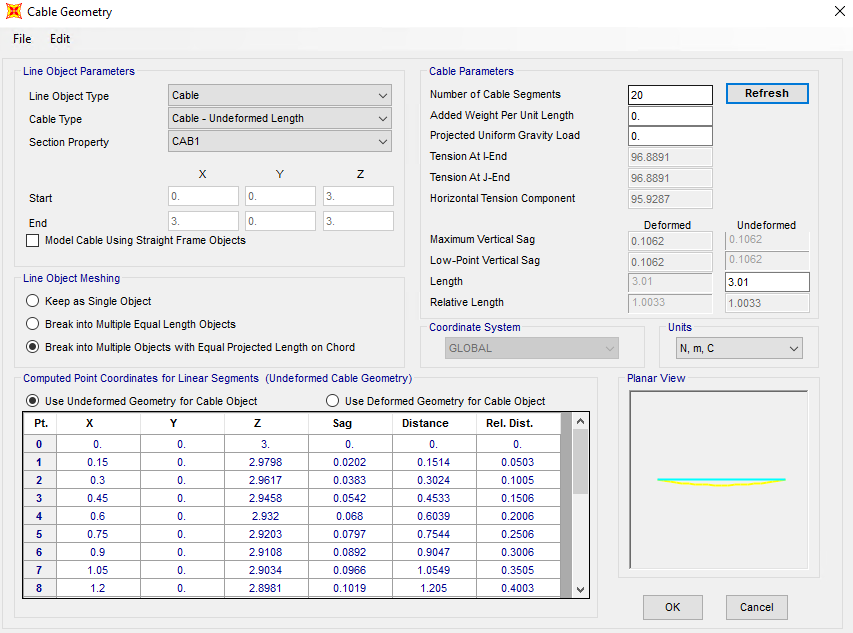This screenshot has height=633, width=853.
Task: Click the Undeformed Length input field
Action: pos(766,282)
